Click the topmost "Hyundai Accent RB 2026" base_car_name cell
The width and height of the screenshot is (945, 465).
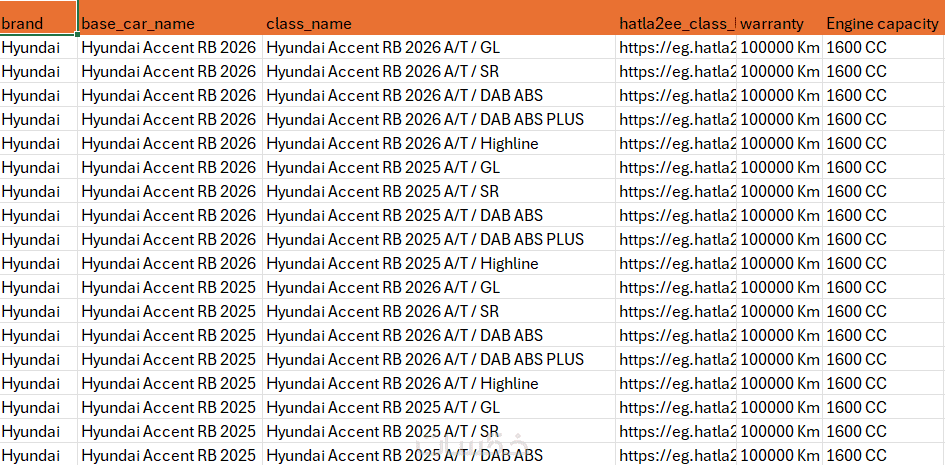[169, 47]
